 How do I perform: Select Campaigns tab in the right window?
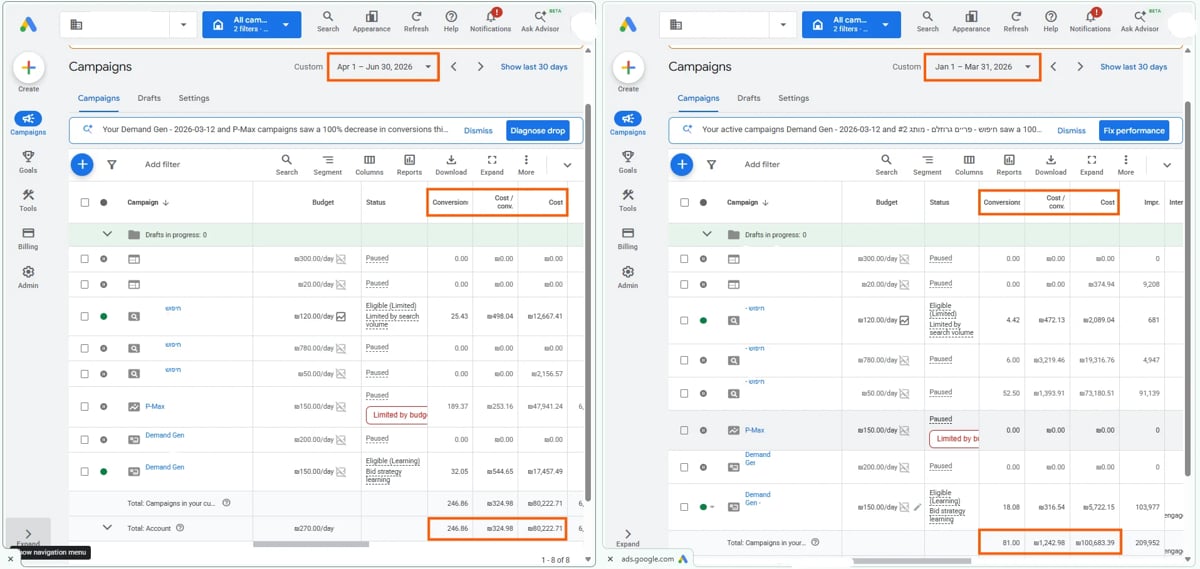tap(698, 98)
